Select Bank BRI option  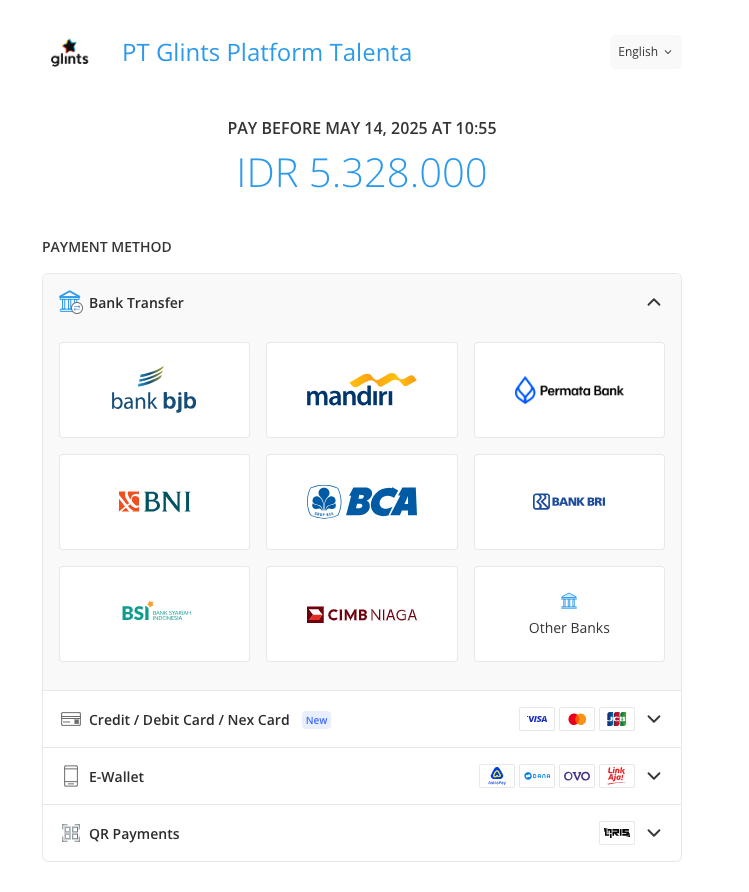[569, 502]
